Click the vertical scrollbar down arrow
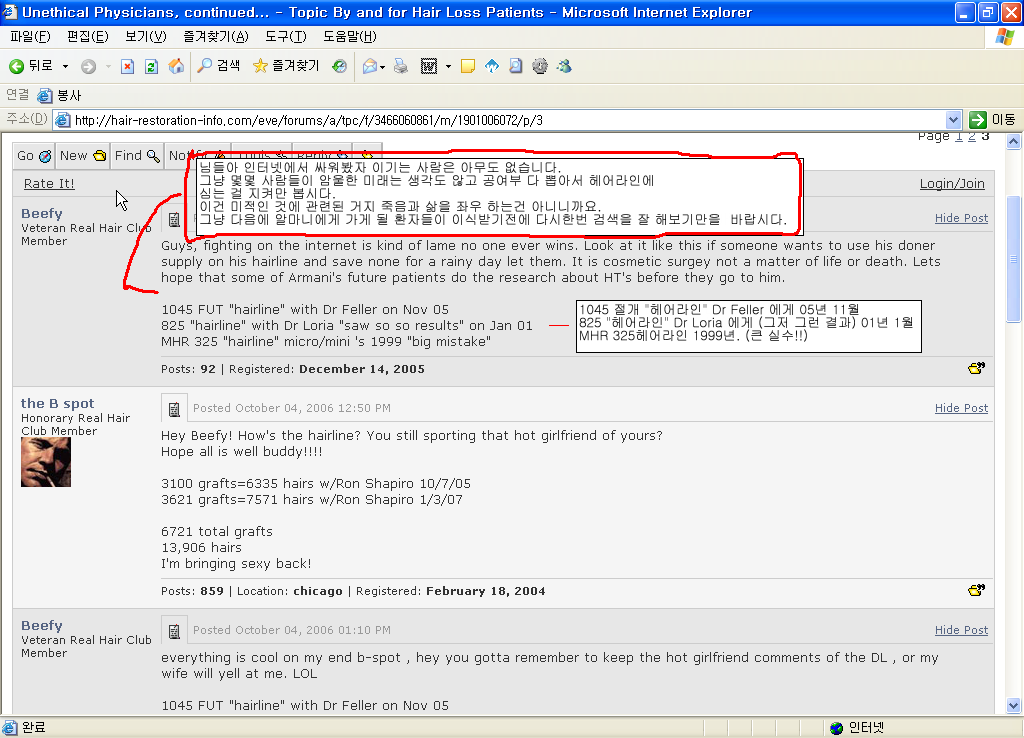Viewport: 1024px width, 738px height. (1013, 705)
